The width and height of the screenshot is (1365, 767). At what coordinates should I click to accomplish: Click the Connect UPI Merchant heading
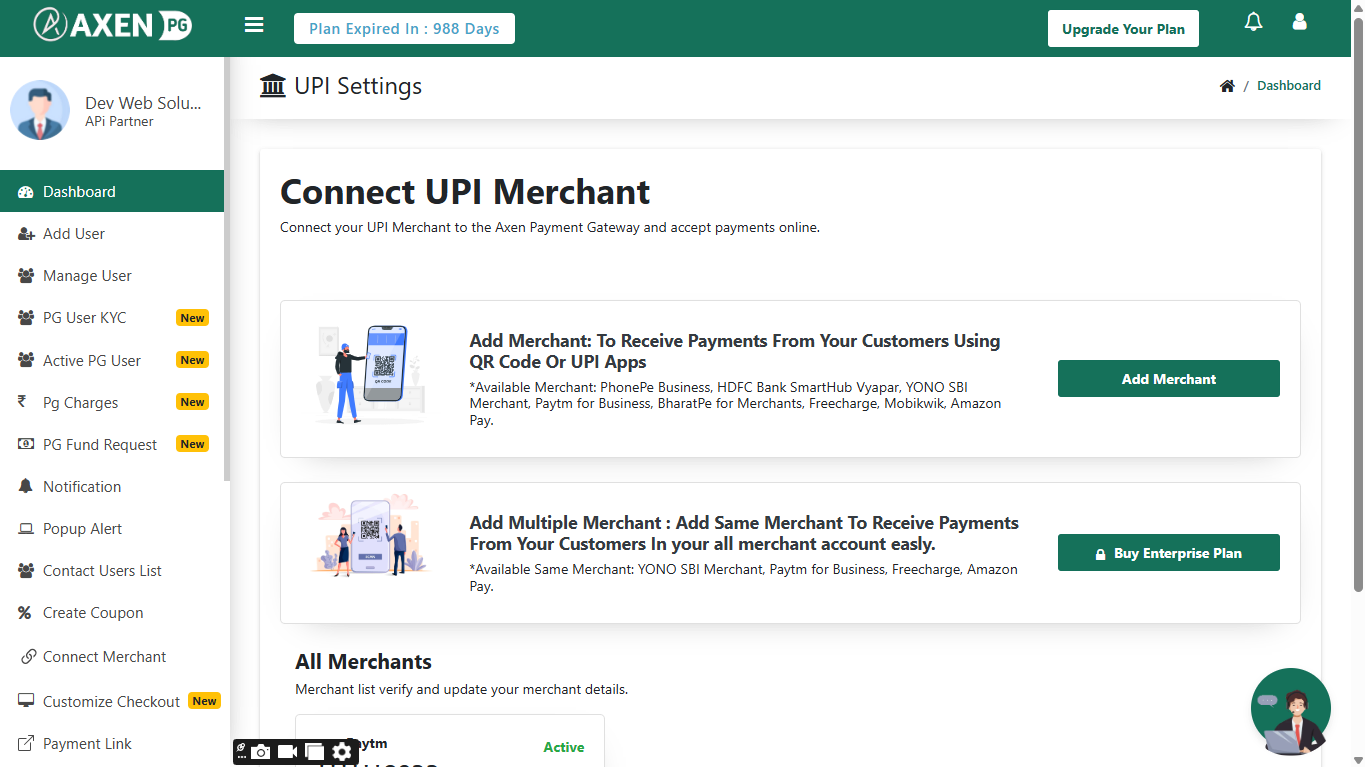465,192
